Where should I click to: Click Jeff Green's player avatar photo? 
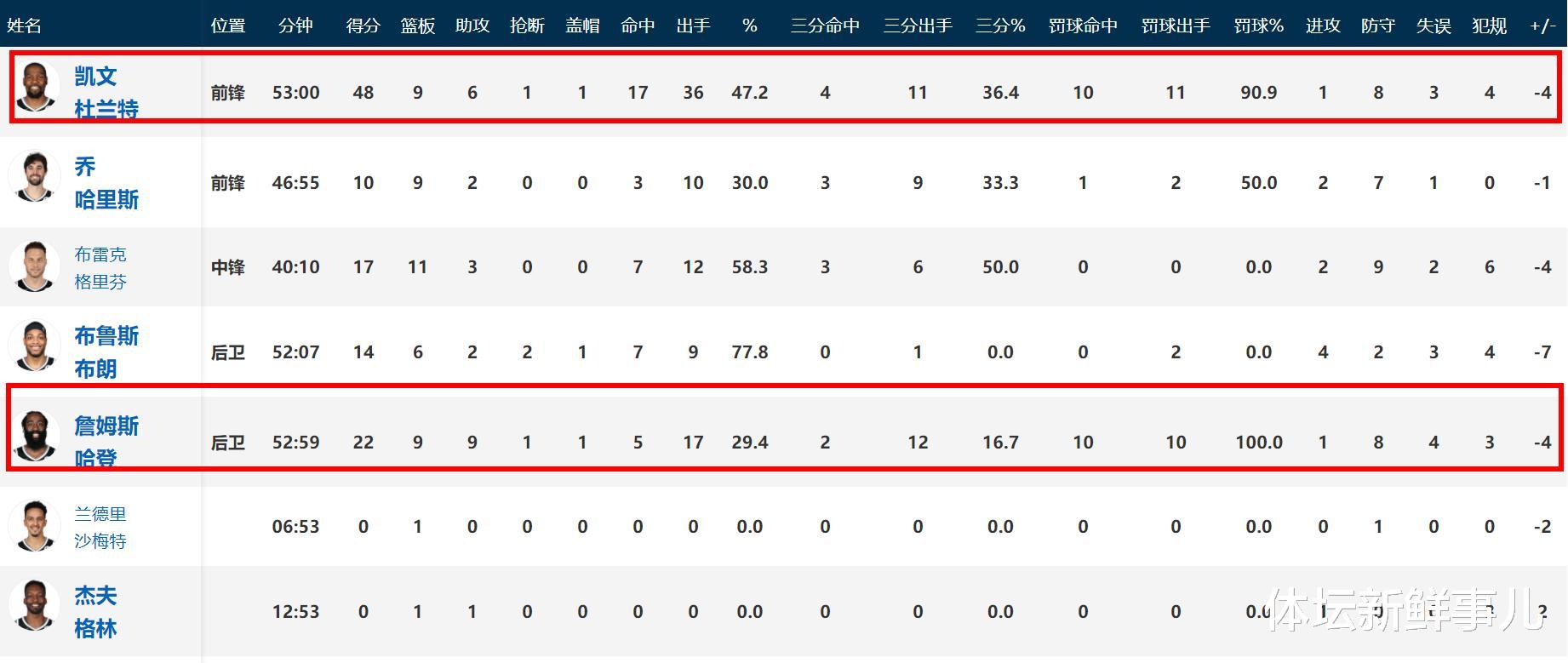point(35,607)
